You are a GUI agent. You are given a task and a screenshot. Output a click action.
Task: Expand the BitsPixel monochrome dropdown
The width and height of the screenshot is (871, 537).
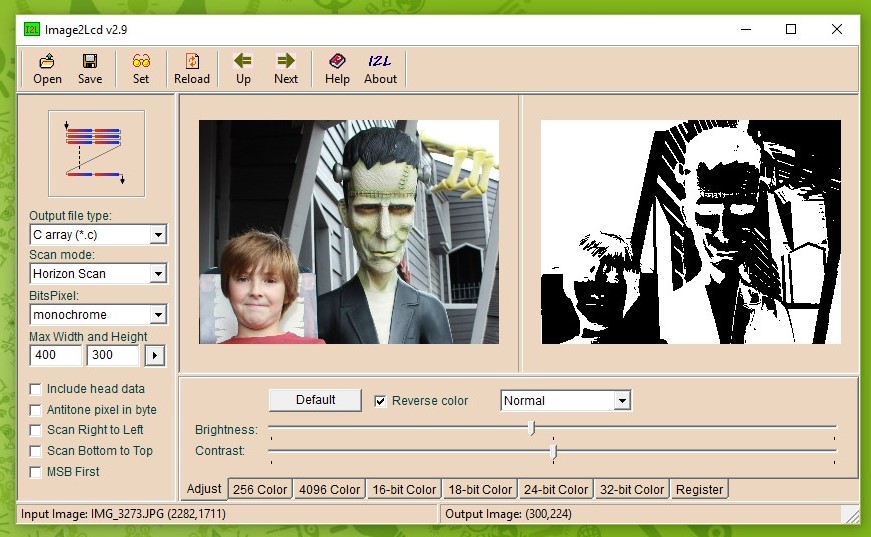(x=158, y=315)
